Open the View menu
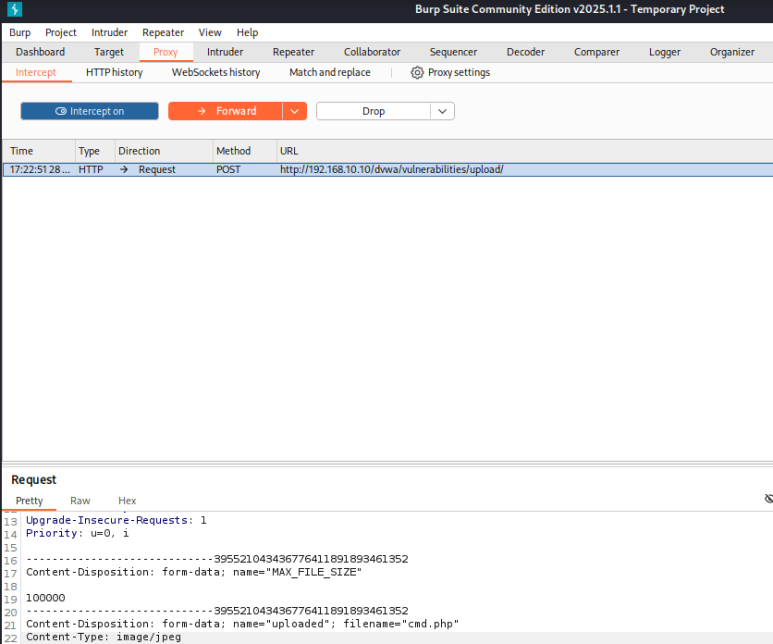Screen dimensions: 773x644 click(x=210, y=33)
